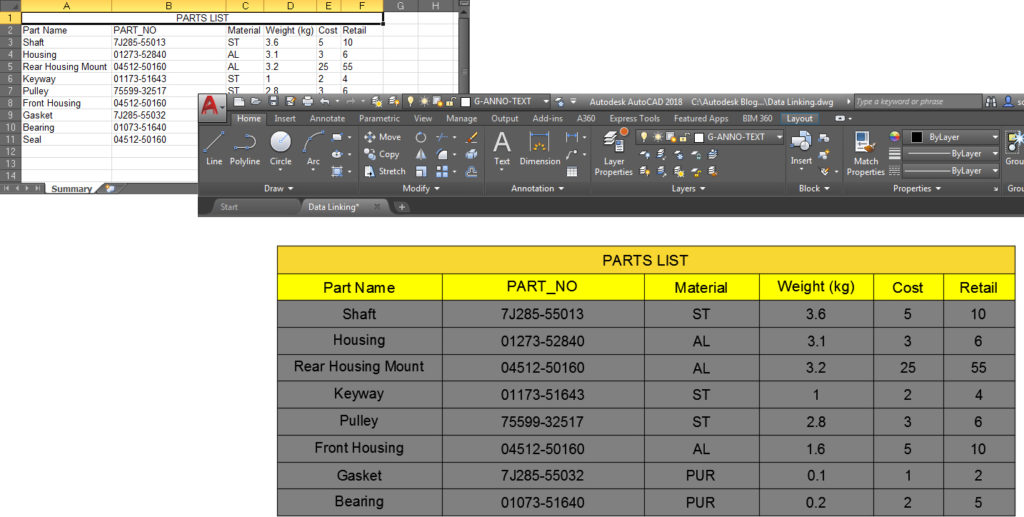This screenshot has height=517, width=1024.
Task: Click the new drawing tab plus button
Action: click(402, 207)
